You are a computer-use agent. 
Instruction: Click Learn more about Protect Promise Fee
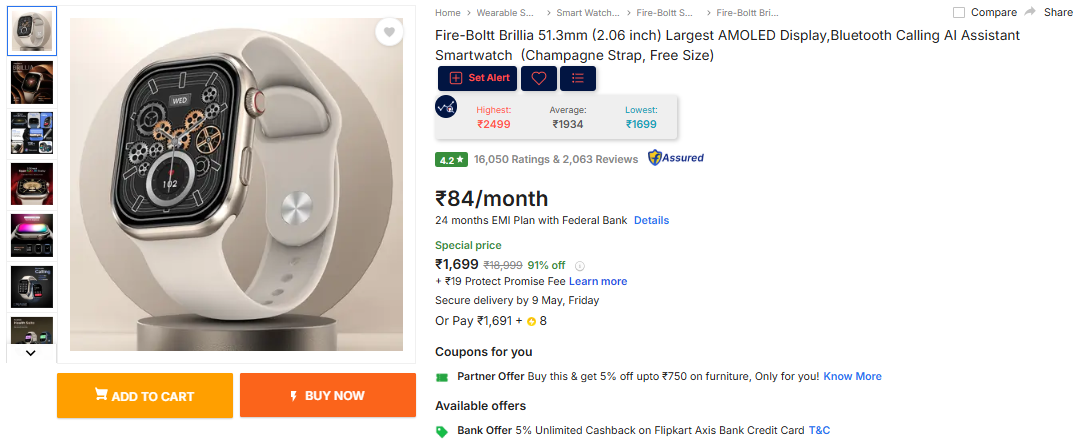tap(598, 282)
